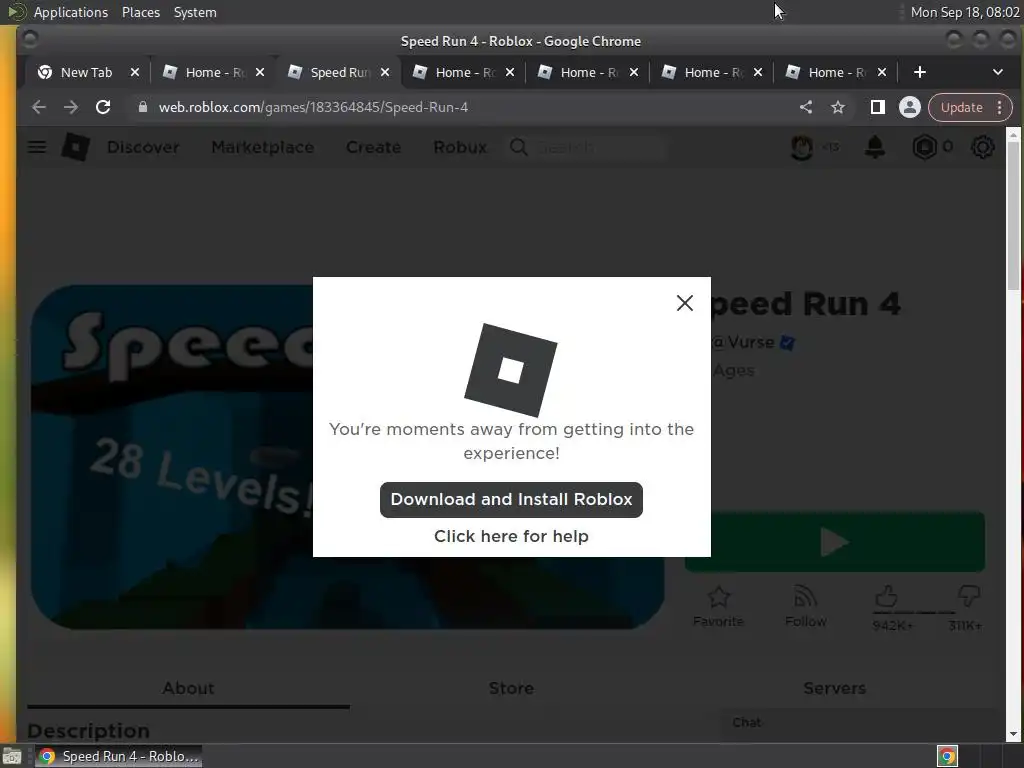
Task: Open Create in Roblox header
Action: 374,148
